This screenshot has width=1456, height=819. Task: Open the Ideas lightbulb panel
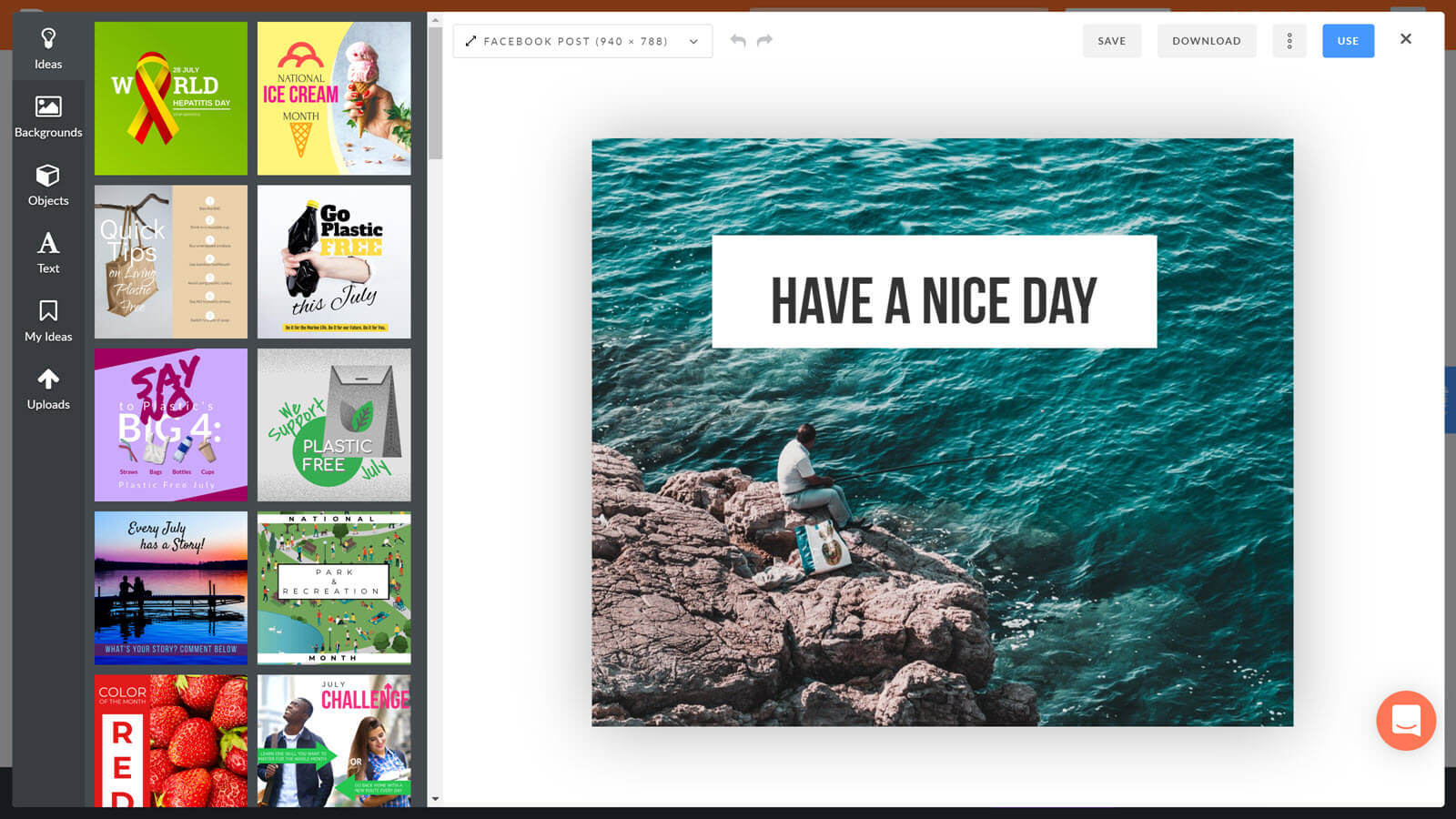pos(48,48)
